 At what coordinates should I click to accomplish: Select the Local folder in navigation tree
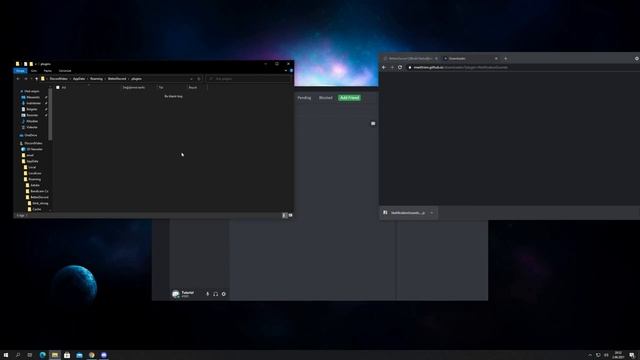(x=32, y=167)
